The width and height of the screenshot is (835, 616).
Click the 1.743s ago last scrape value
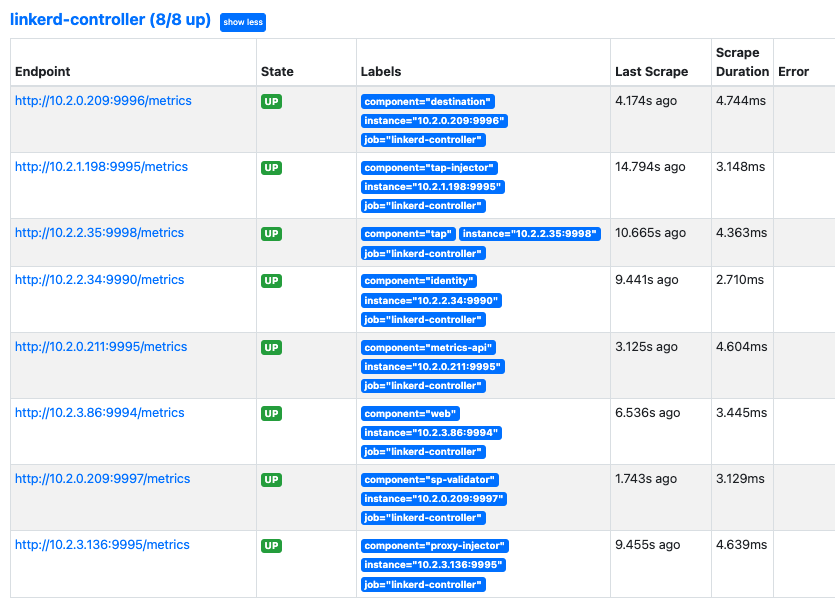click(646, 479)
